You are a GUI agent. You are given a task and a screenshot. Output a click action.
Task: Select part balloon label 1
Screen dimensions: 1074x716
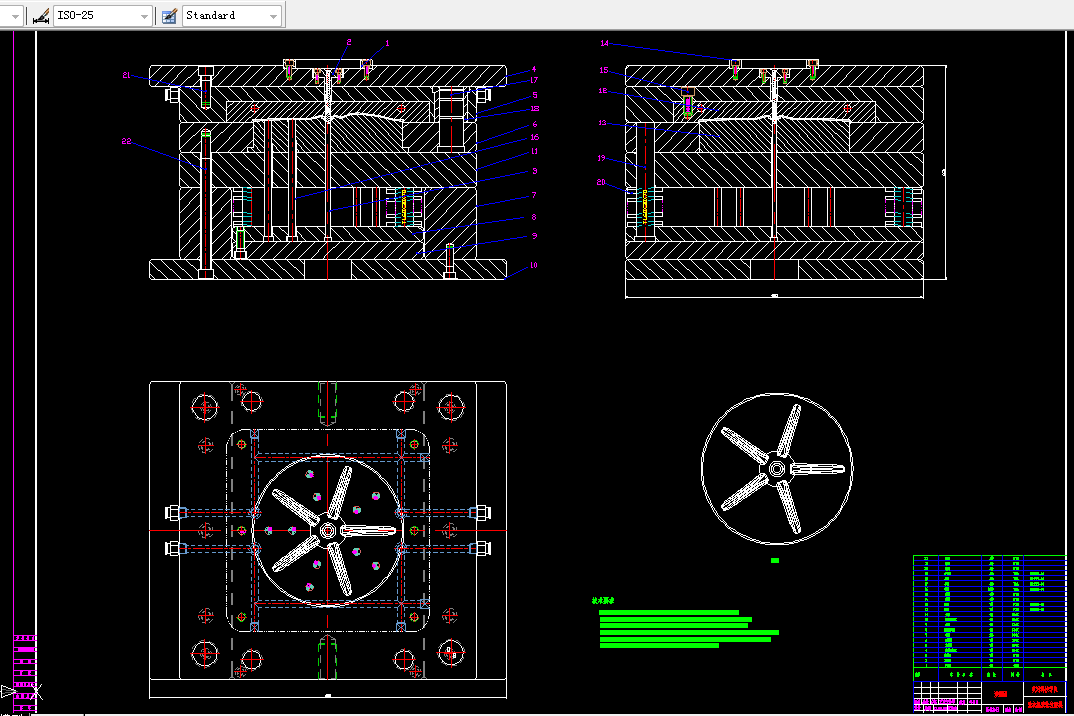tap(387, 43)
